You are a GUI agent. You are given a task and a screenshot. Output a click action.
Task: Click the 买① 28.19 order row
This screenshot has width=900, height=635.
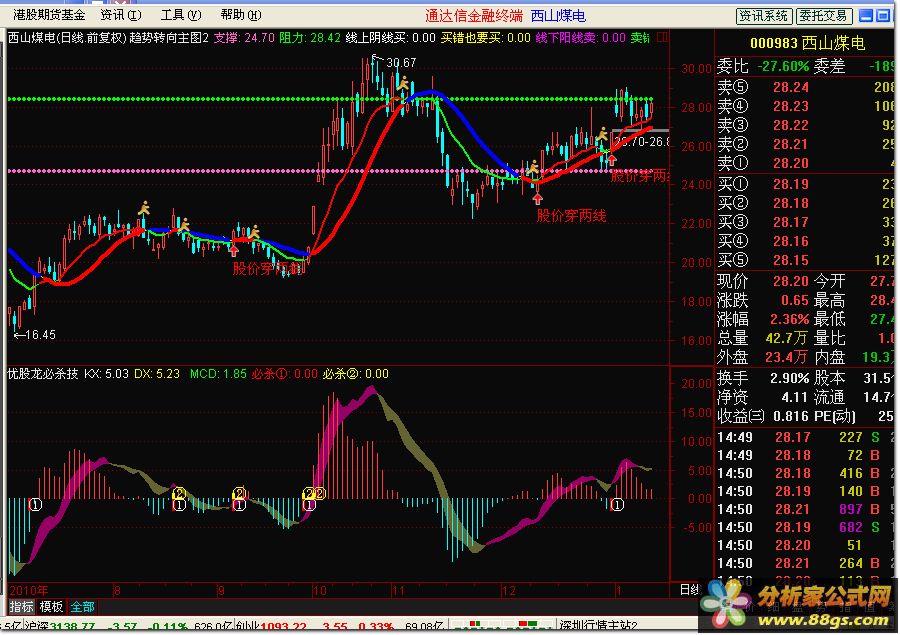coord(806,184)
